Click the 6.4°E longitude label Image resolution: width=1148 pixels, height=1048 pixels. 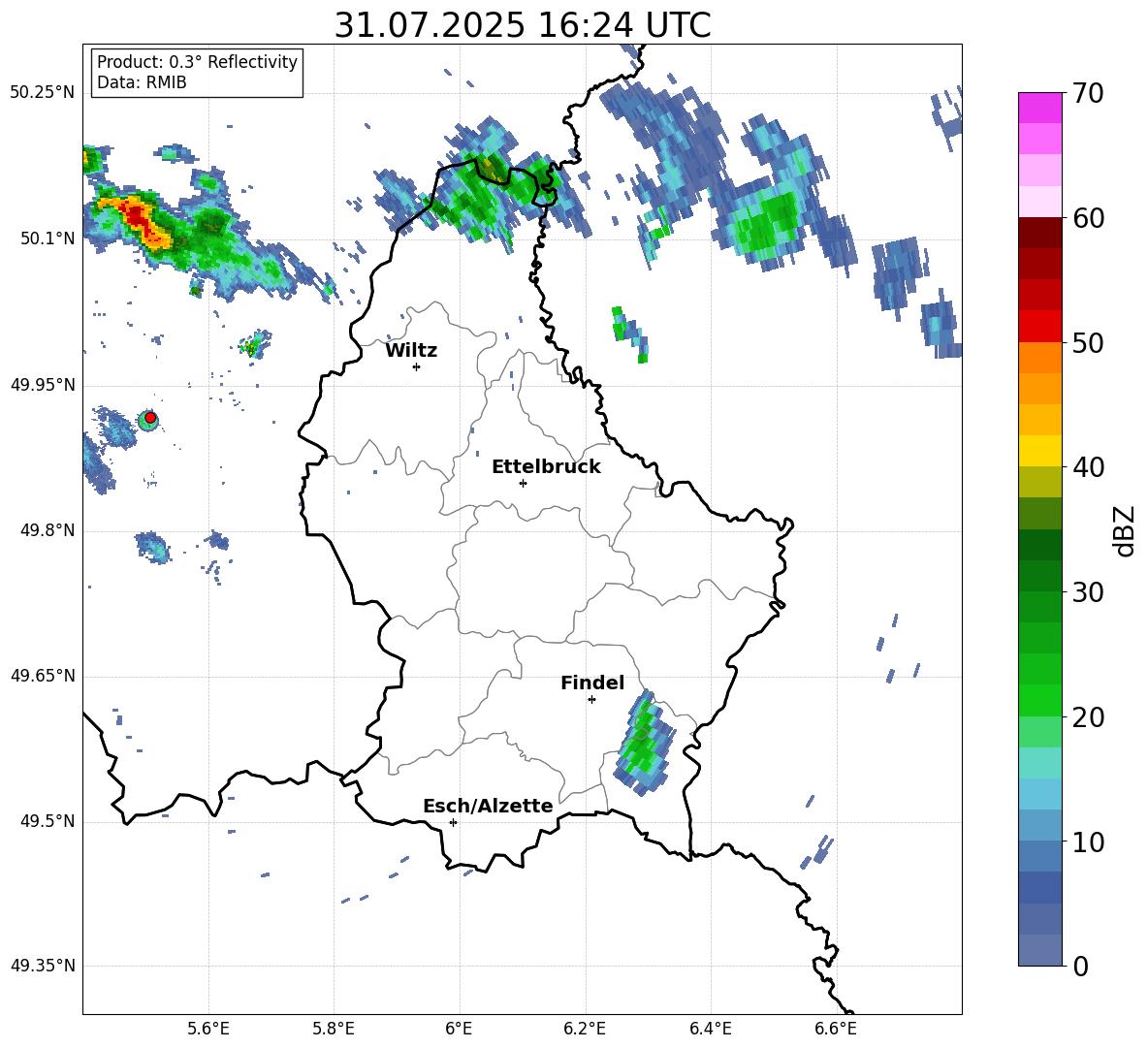point(710,1029)
